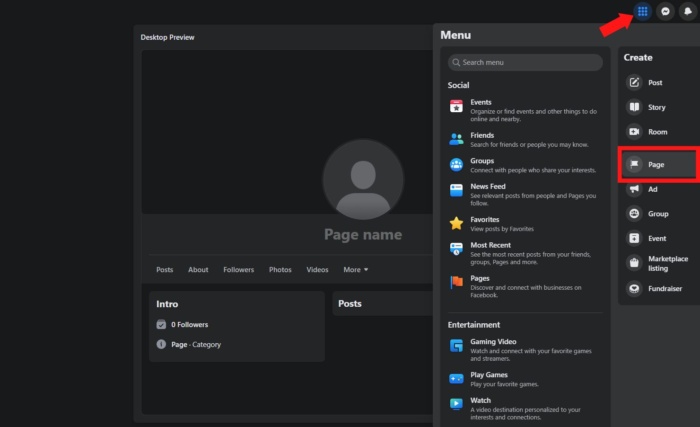700x427 pixels.
Task: Click the Event icon under Create
Action: point(634,238)
